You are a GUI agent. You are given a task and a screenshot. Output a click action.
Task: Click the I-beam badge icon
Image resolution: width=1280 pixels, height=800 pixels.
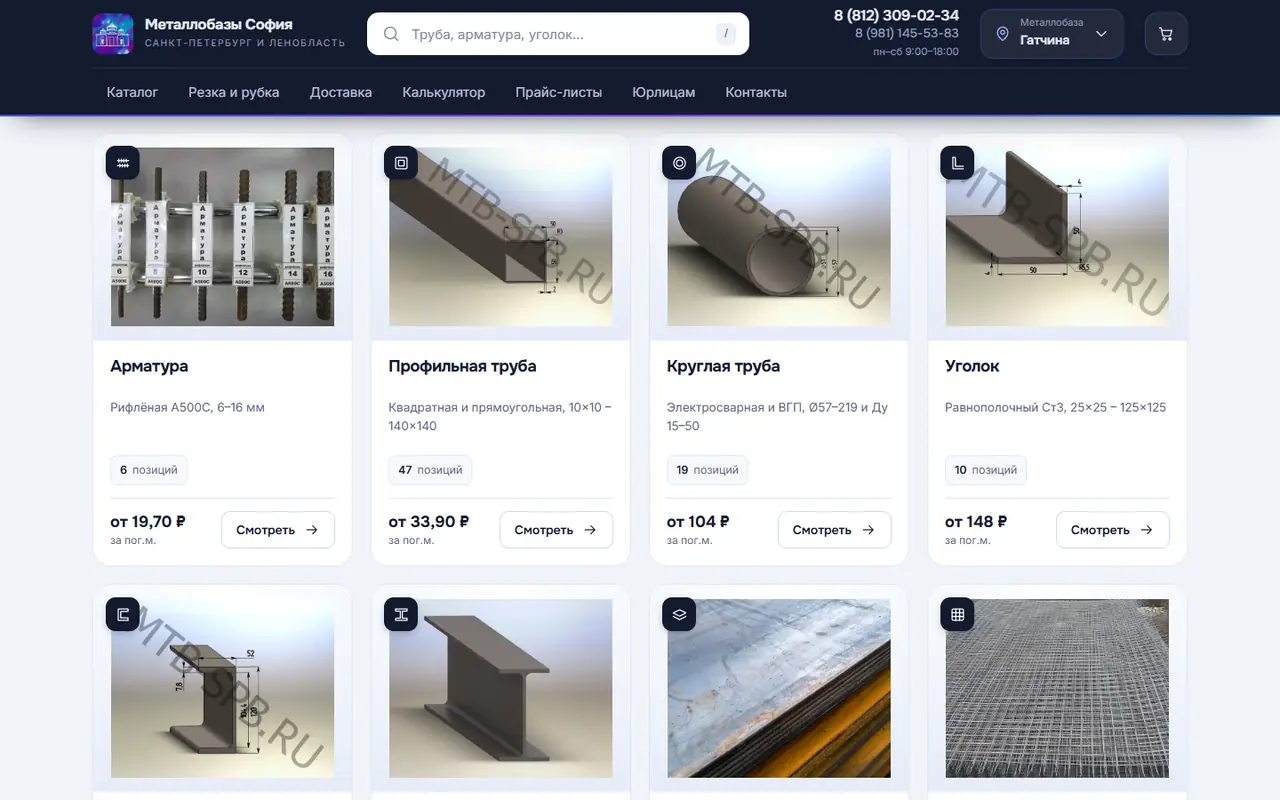(x=401, y=614)
